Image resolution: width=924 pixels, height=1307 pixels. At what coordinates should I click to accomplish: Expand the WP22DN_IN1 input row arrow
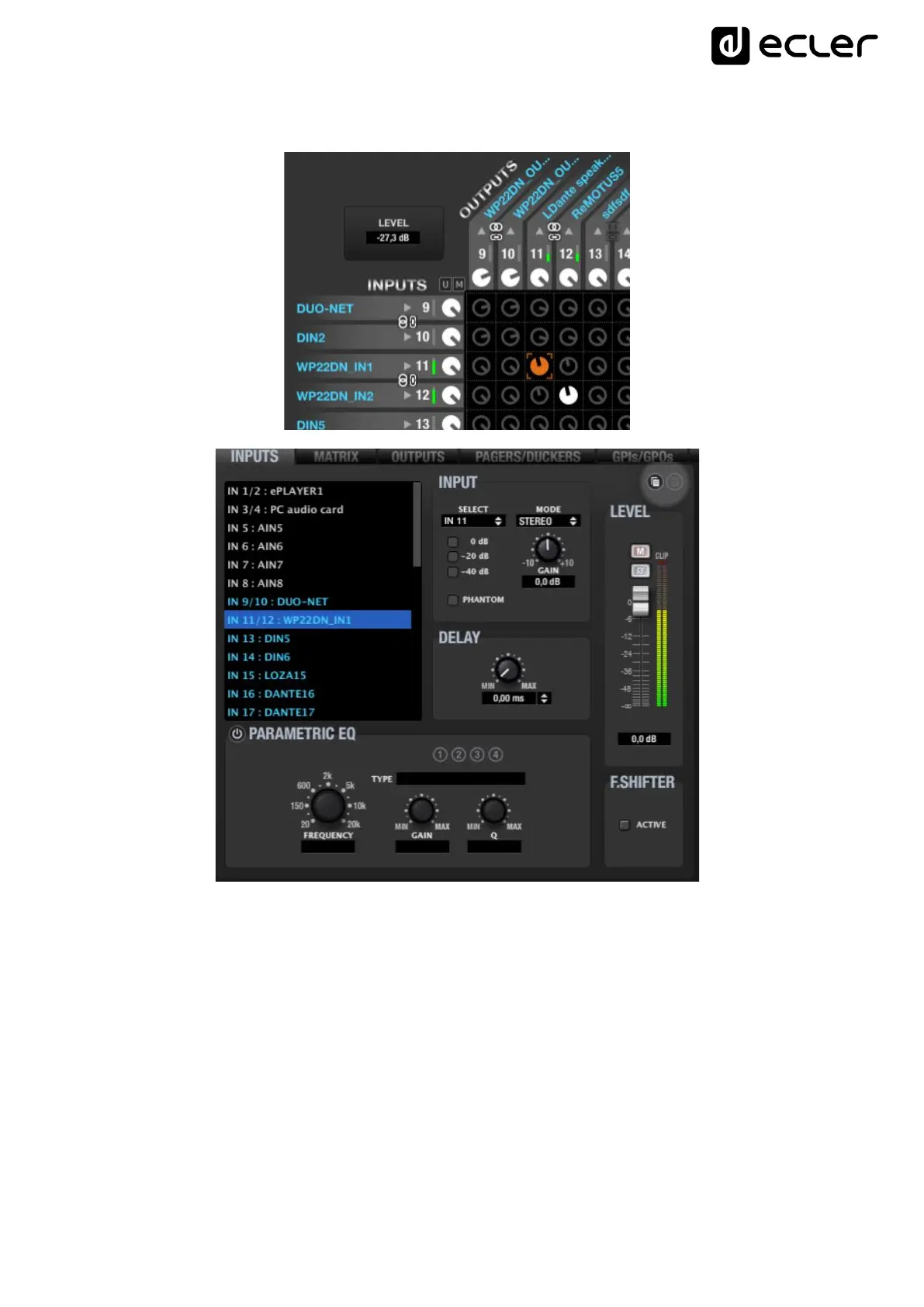click(x=407, y=366)
